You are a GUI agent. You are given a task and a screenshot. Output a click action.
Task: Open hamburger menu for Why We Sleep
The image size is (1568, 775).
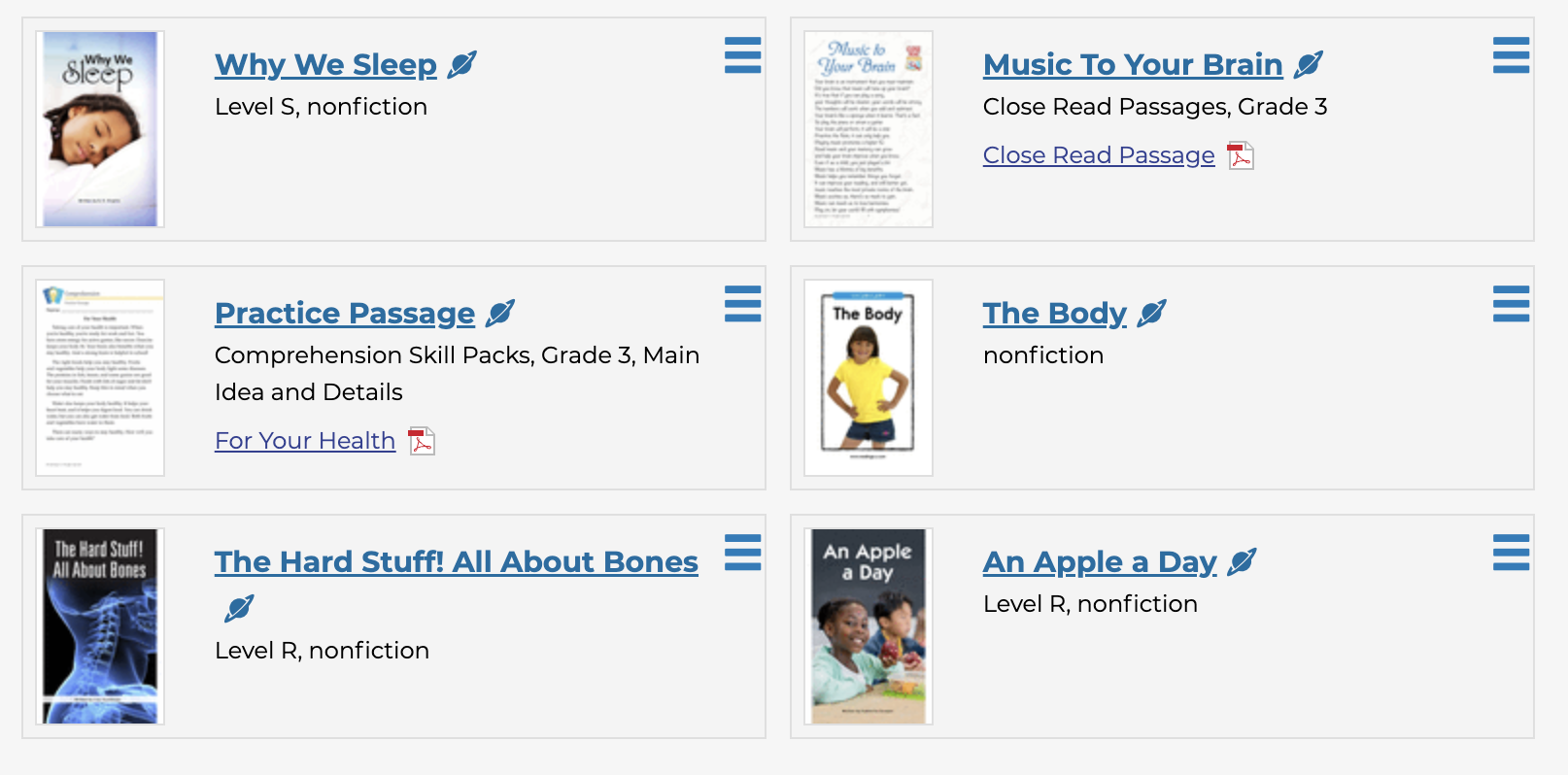point(742,55)
